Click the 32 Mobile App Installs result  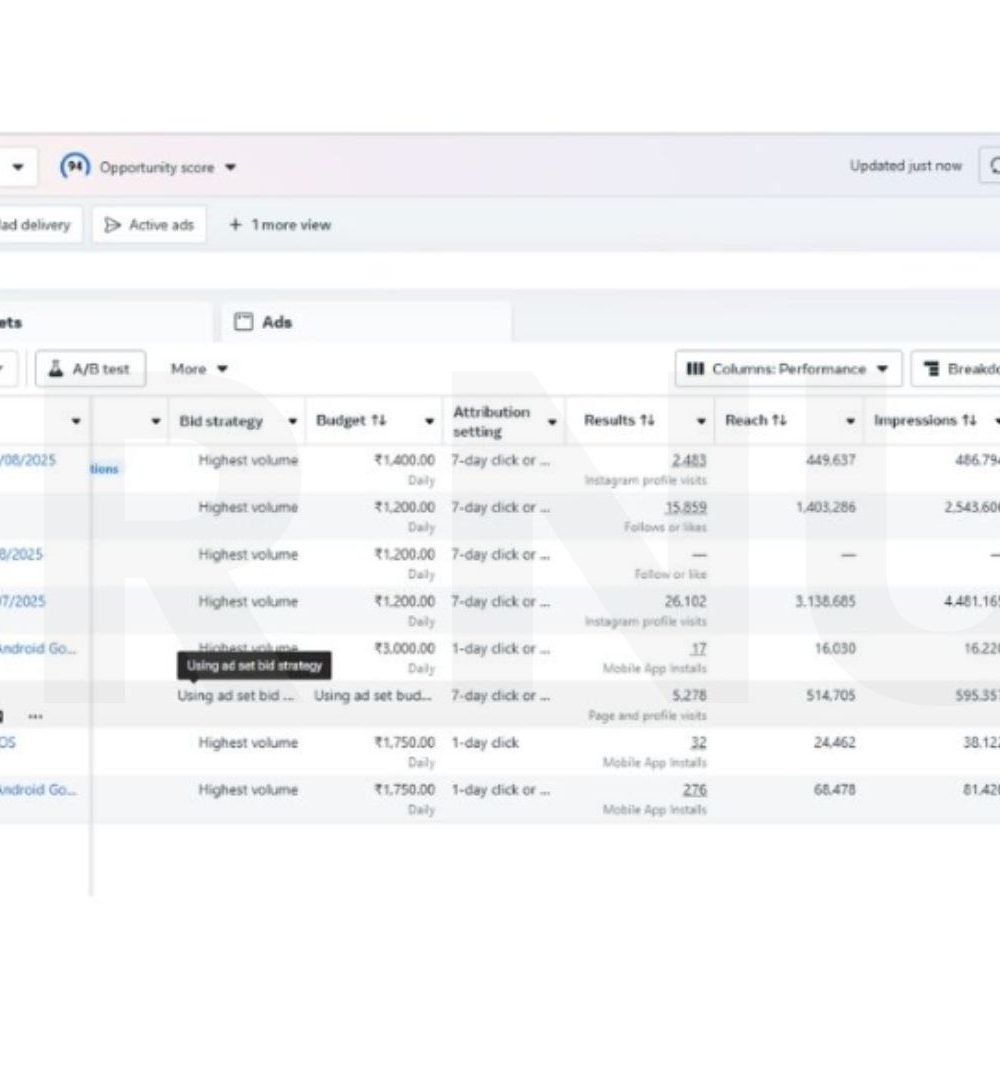[698, 743]
